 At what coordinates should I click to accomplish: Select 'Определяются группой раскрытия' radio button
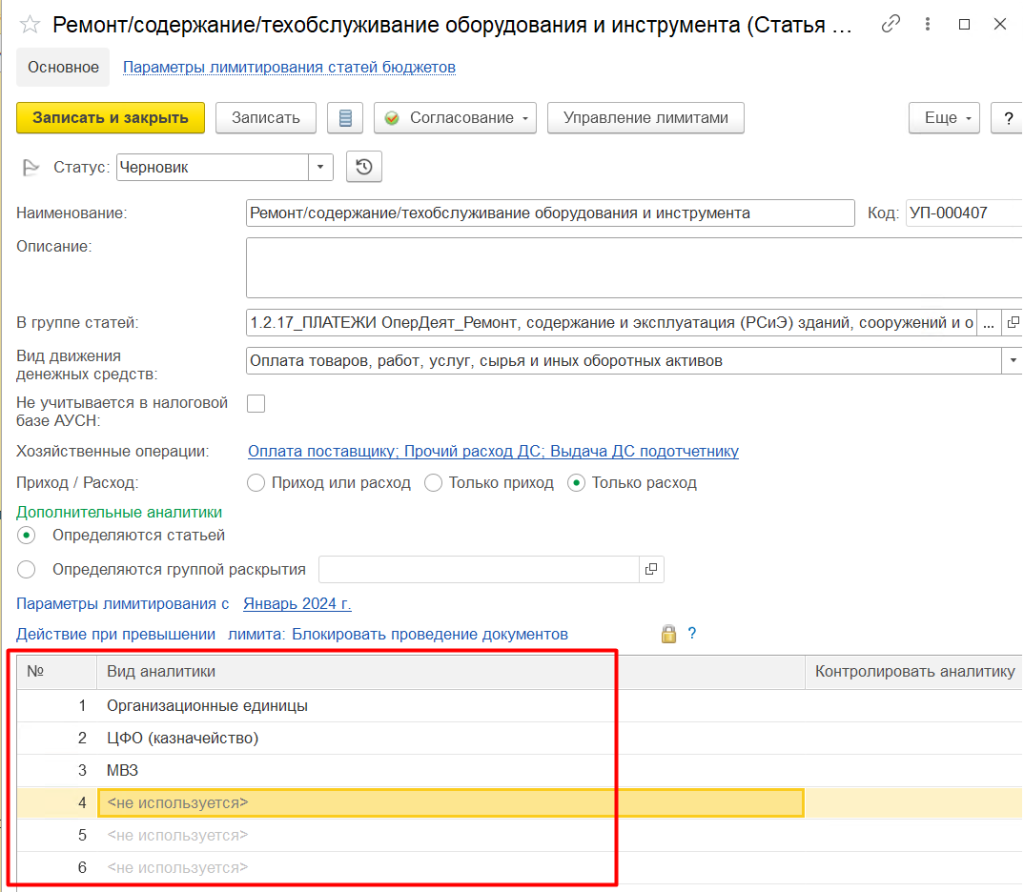[27, 569]
